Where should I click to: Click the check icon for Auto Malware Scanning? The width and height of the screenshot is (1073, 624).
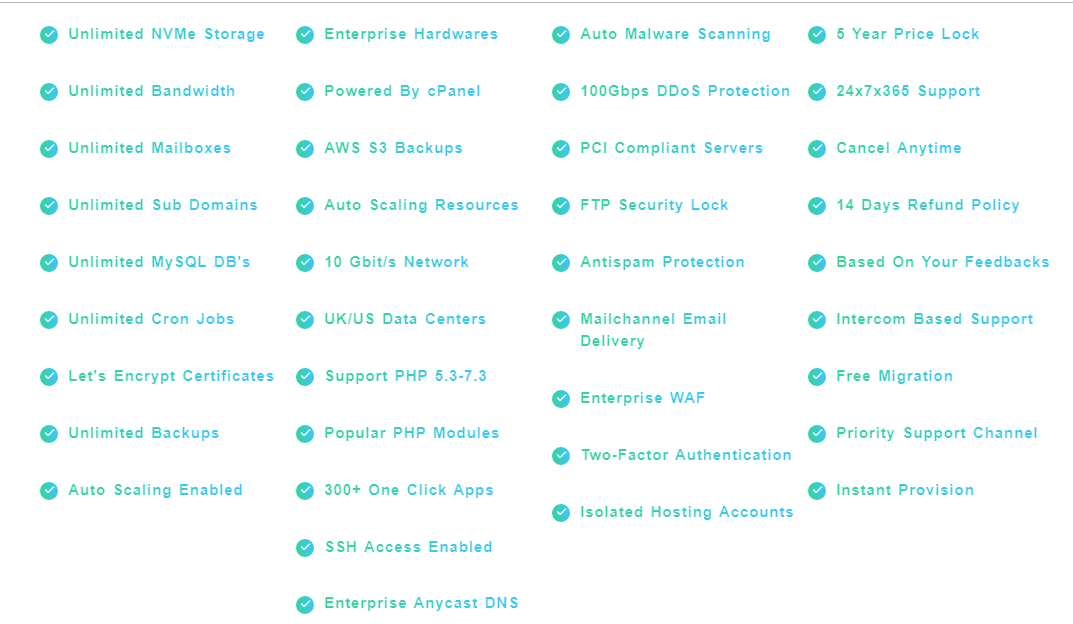[x=560, y=35]
